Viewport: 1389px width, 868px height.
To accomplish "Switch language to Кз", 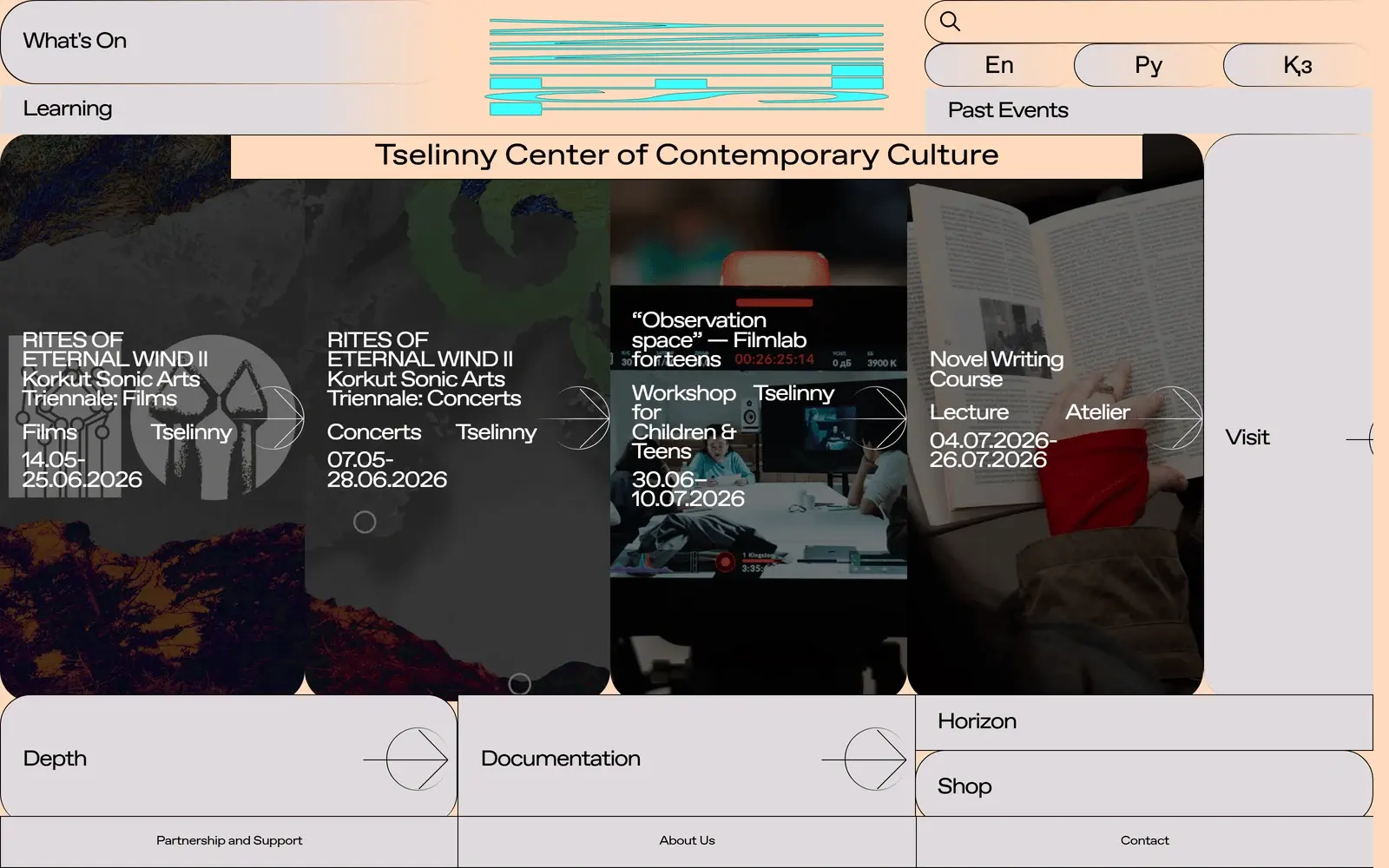I will [1298, 65].
